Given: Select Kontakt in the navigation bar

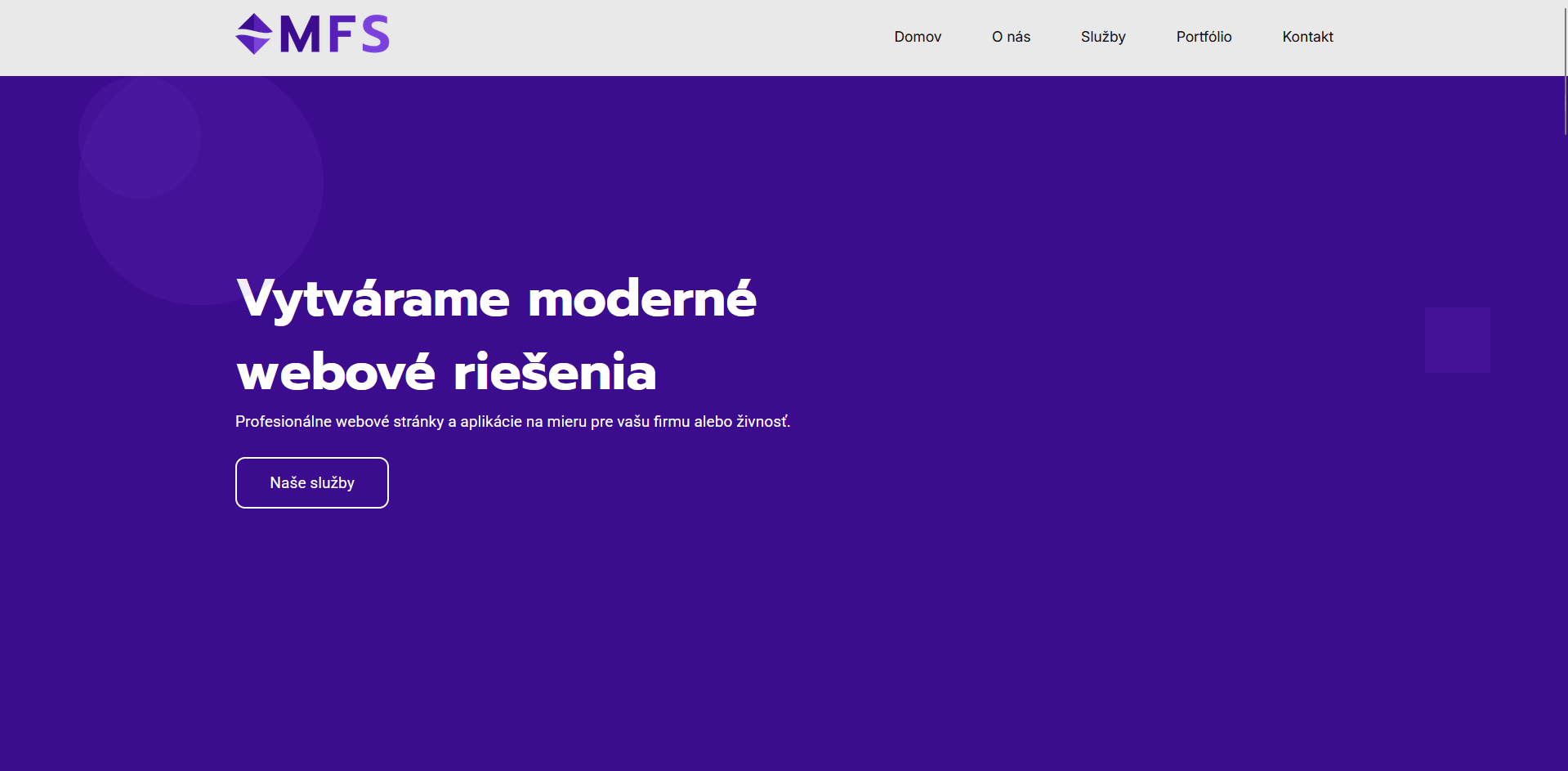Looking at the screenshot, I should point(1307,37).
